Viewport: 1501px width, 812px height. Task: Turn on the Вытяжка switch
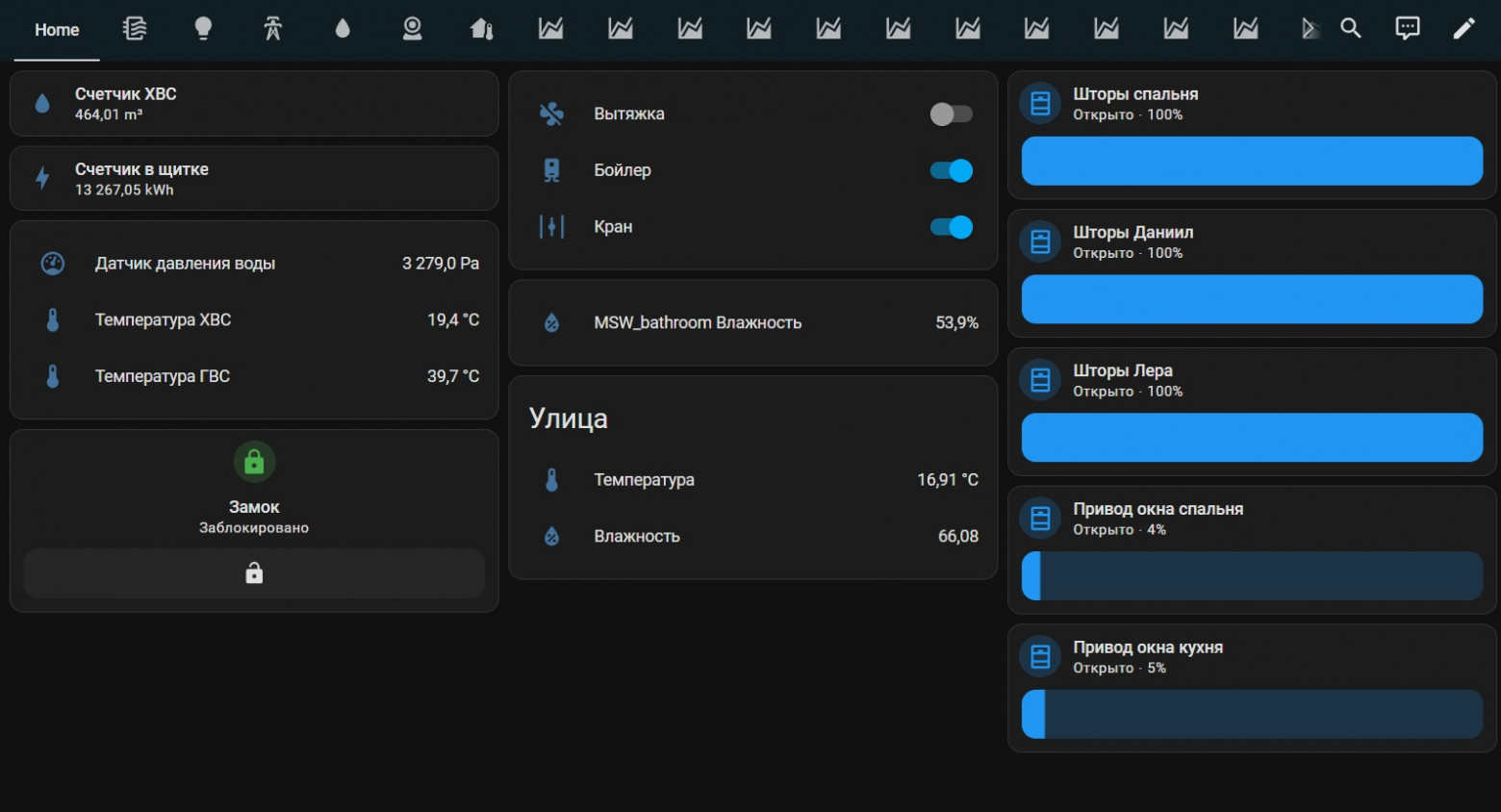point(951,114)
